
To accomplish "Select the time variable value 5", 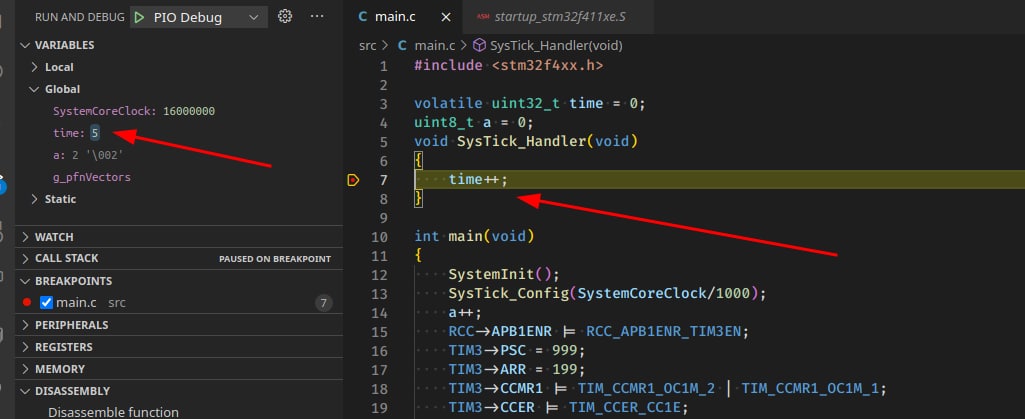I will click(x=95, y=133).
